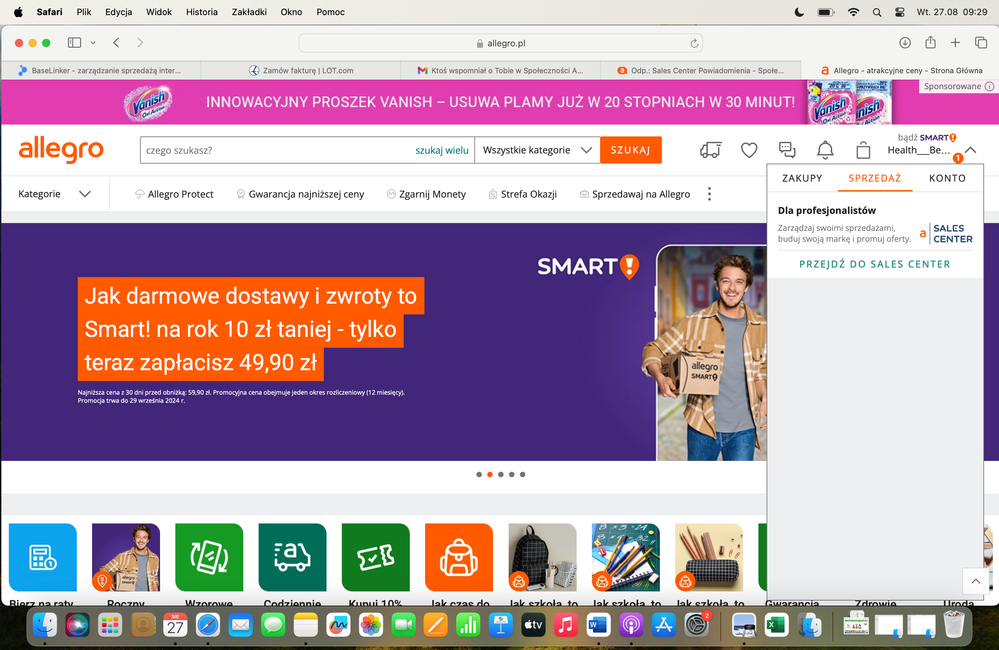999x650 pixels.
Task: Open Sprzedawaj na Allegro link
Action: pos(635,194)
